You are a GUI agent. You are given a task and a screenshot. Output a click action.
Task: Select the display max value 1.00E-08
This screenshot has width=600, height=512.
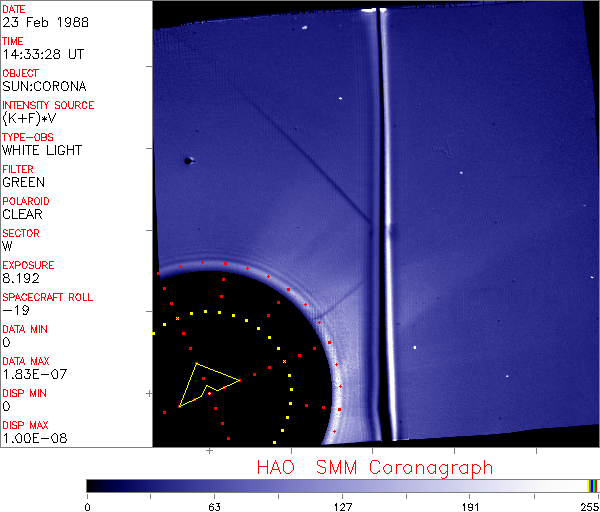(x=35, y=438)
